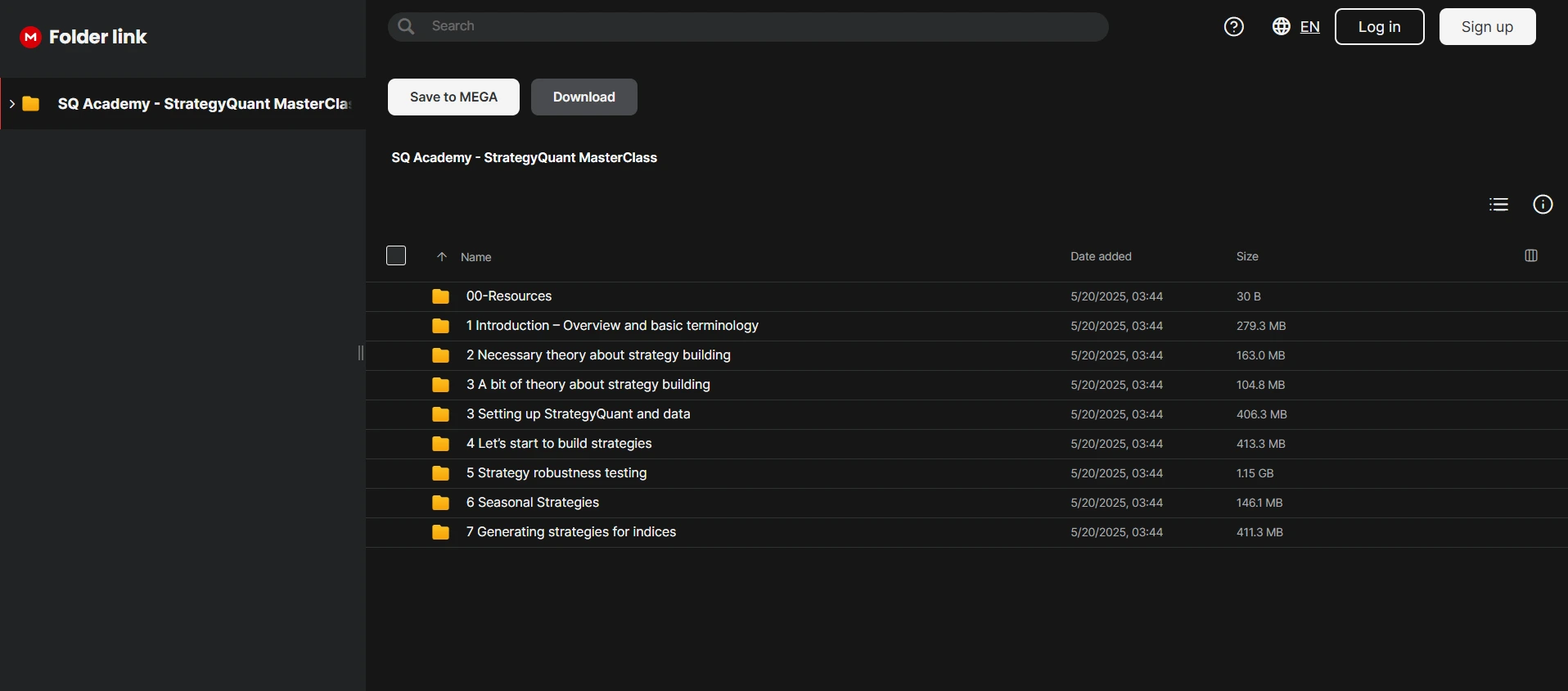Screen dimensions: 1568x691
Task: Click folder icon of 00-Resources
Action: 440,296
